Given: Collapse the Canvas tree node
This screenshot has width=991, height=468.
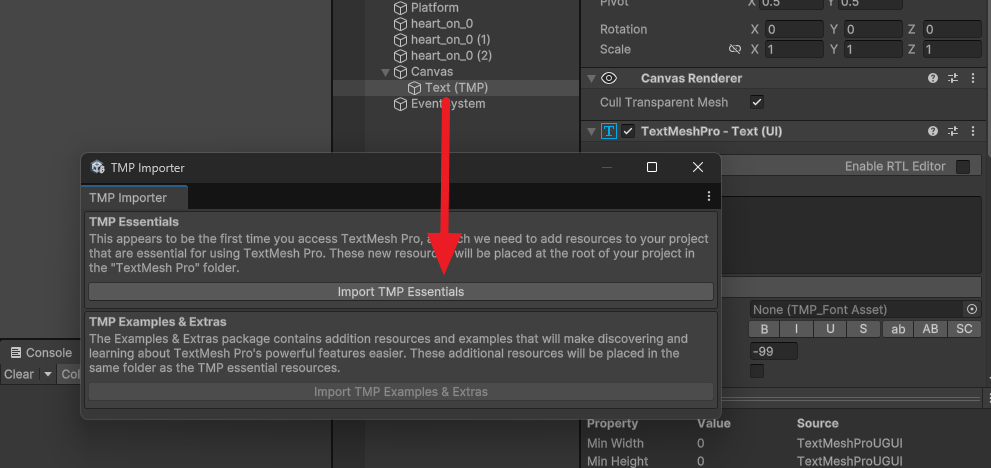Looking at the screenshot, I should click(385, 72).
